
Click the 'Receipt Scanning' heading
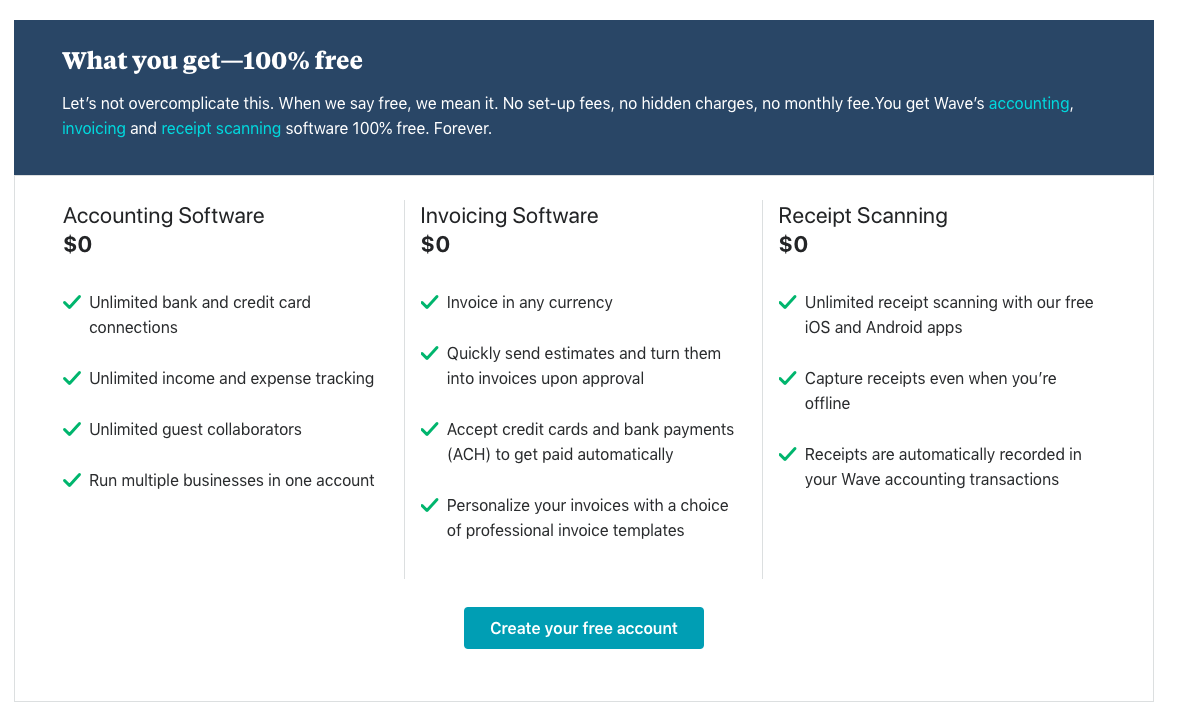point(862,216)
